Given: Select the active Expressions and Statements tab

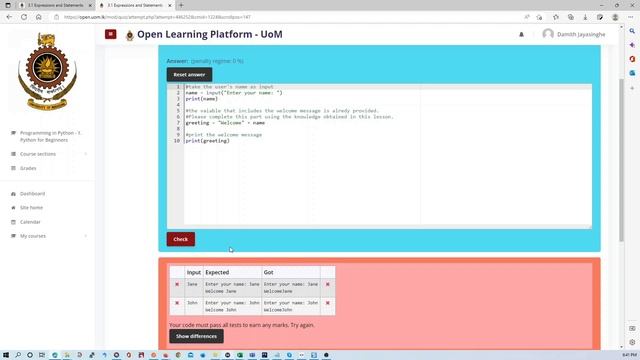Looking at the screenshot, I should click(135, 5).
